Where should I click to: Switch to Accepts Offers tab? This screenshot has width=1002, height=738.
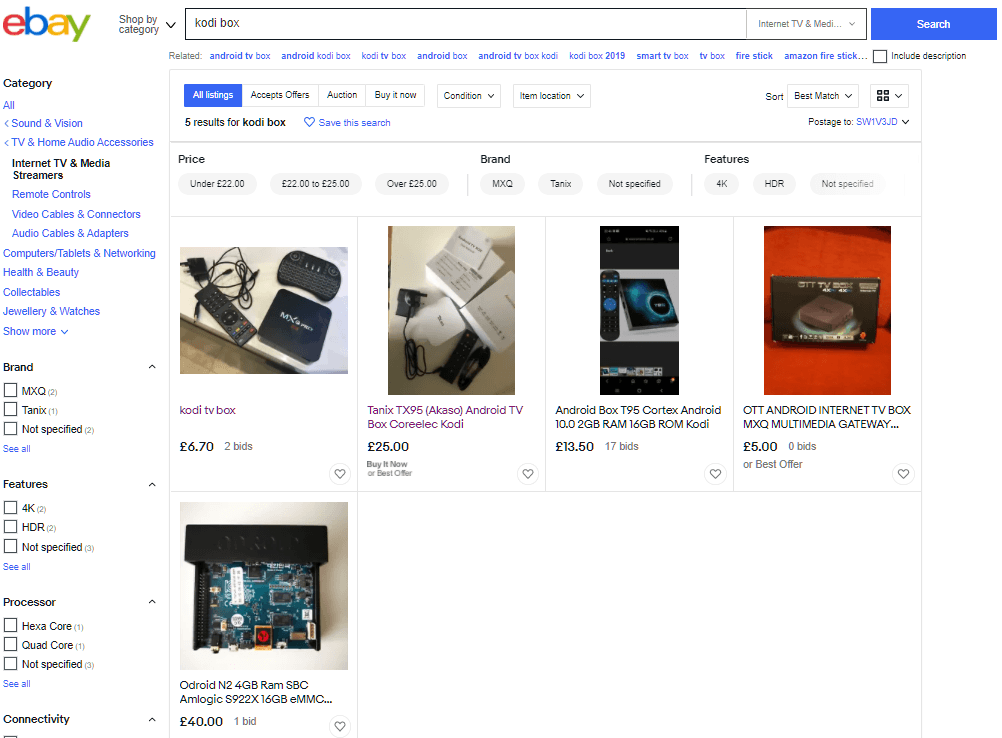coord(280,95)
